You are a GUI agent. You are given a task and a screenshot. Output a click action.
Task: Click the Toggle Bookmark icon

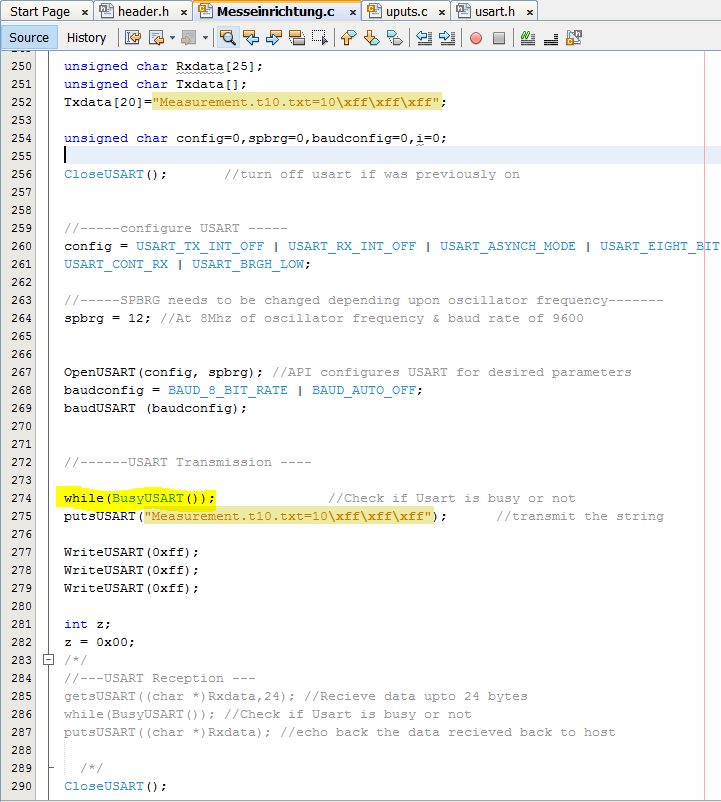(x=394, y=38)
